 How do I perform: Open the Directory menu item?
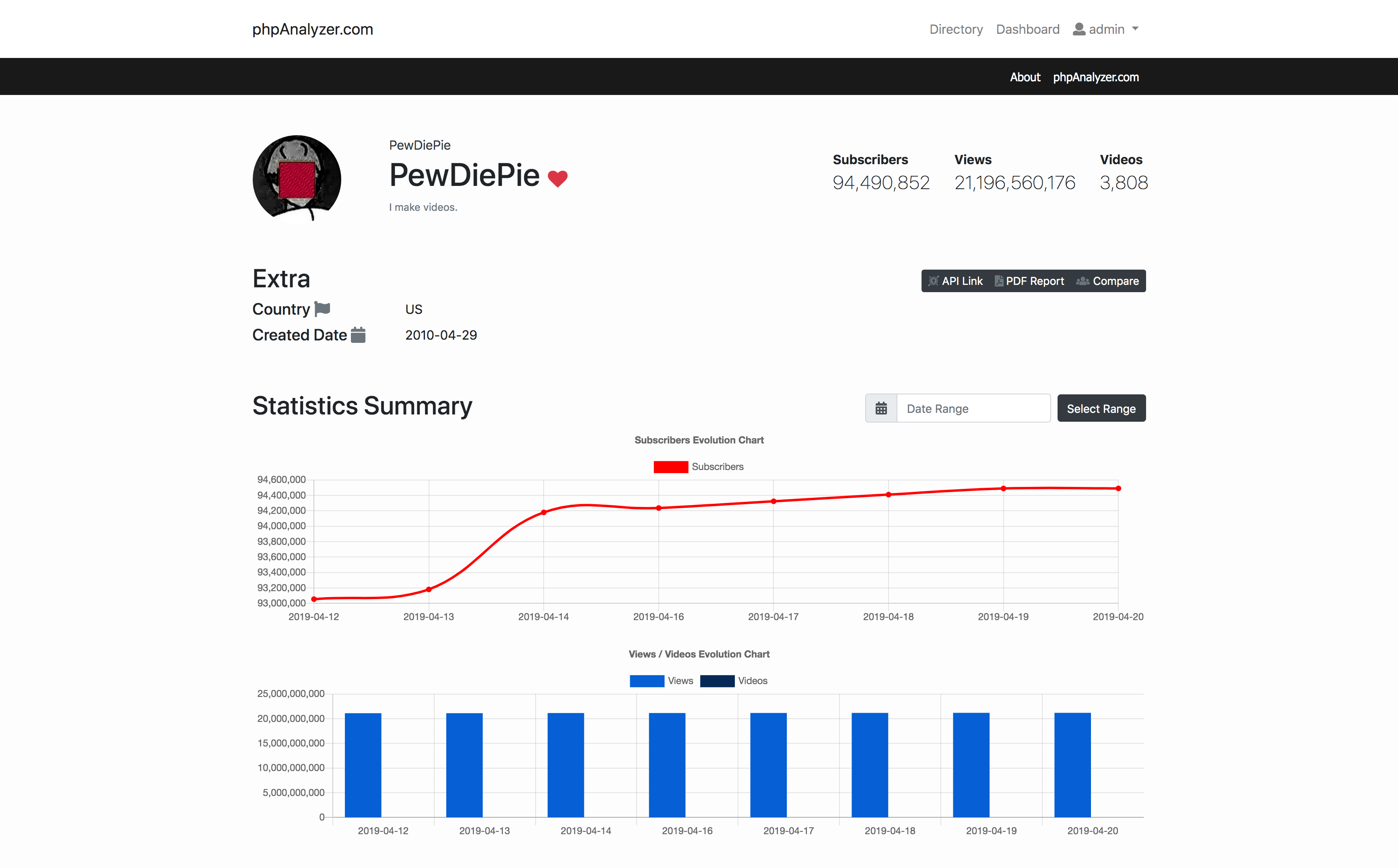pyautogui.click(x=956, y=29)
